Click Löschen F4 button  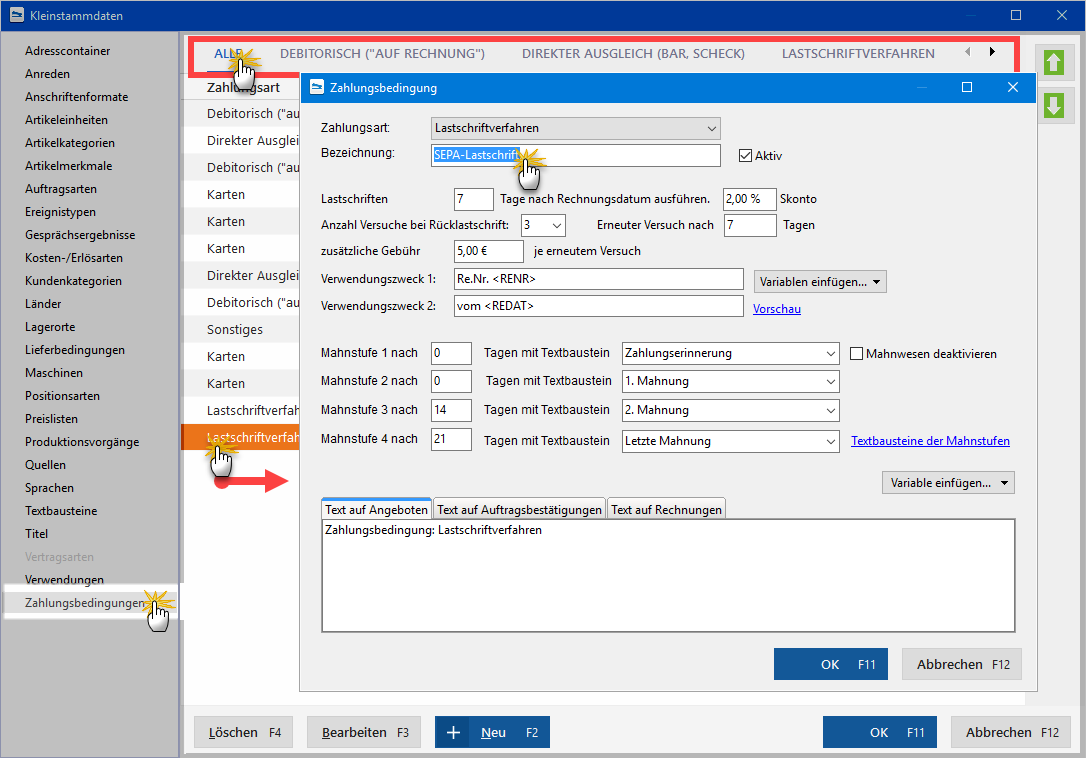(243, 732)
